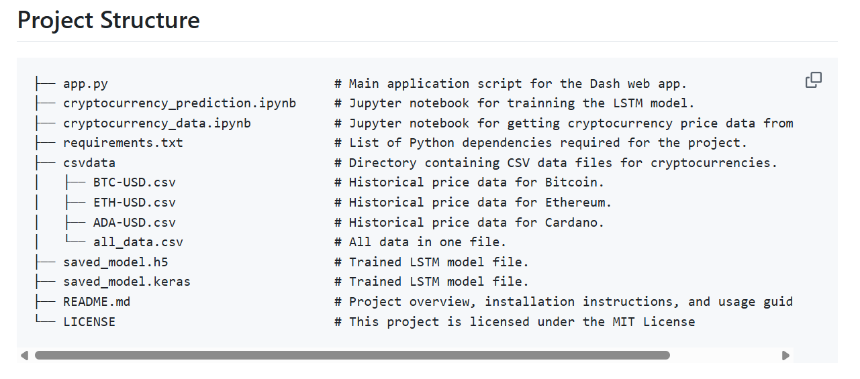Click comment 'Historical price data for Cardano'
The width and height of the screenshot is (860, 379).
pyautogui.click(x=469, y=223)
